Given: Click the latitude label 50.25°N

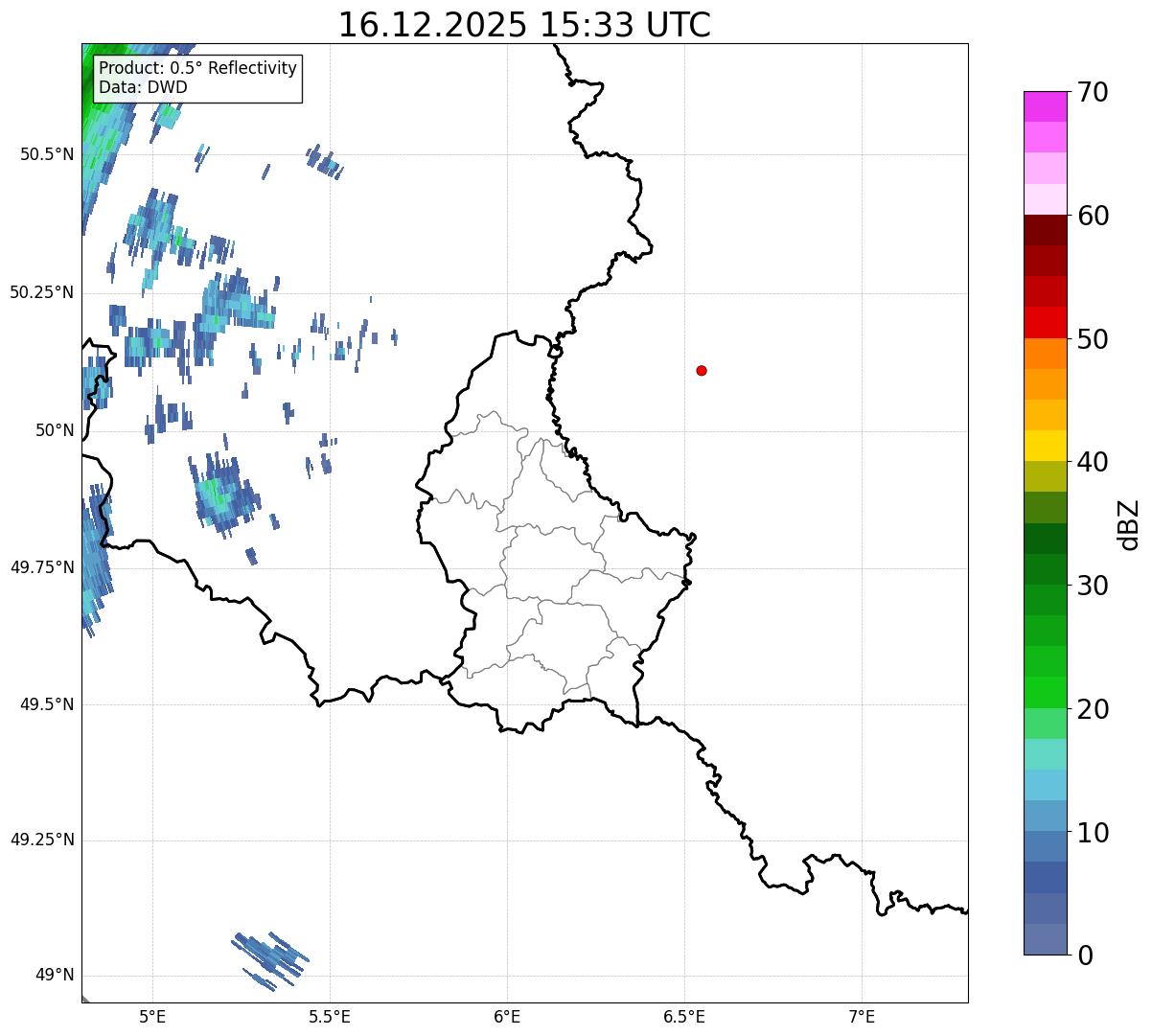Looking at the screenshot, I should pyautogui.click(x=42, y=292).
